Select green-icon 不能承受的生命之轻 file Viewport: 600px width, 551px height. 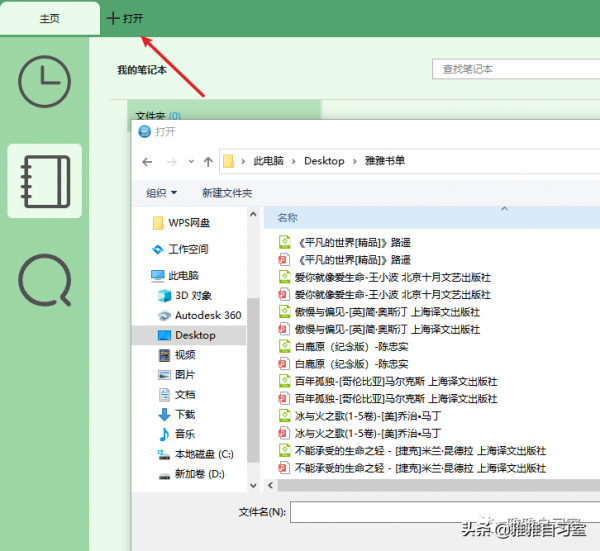(412, 451)
